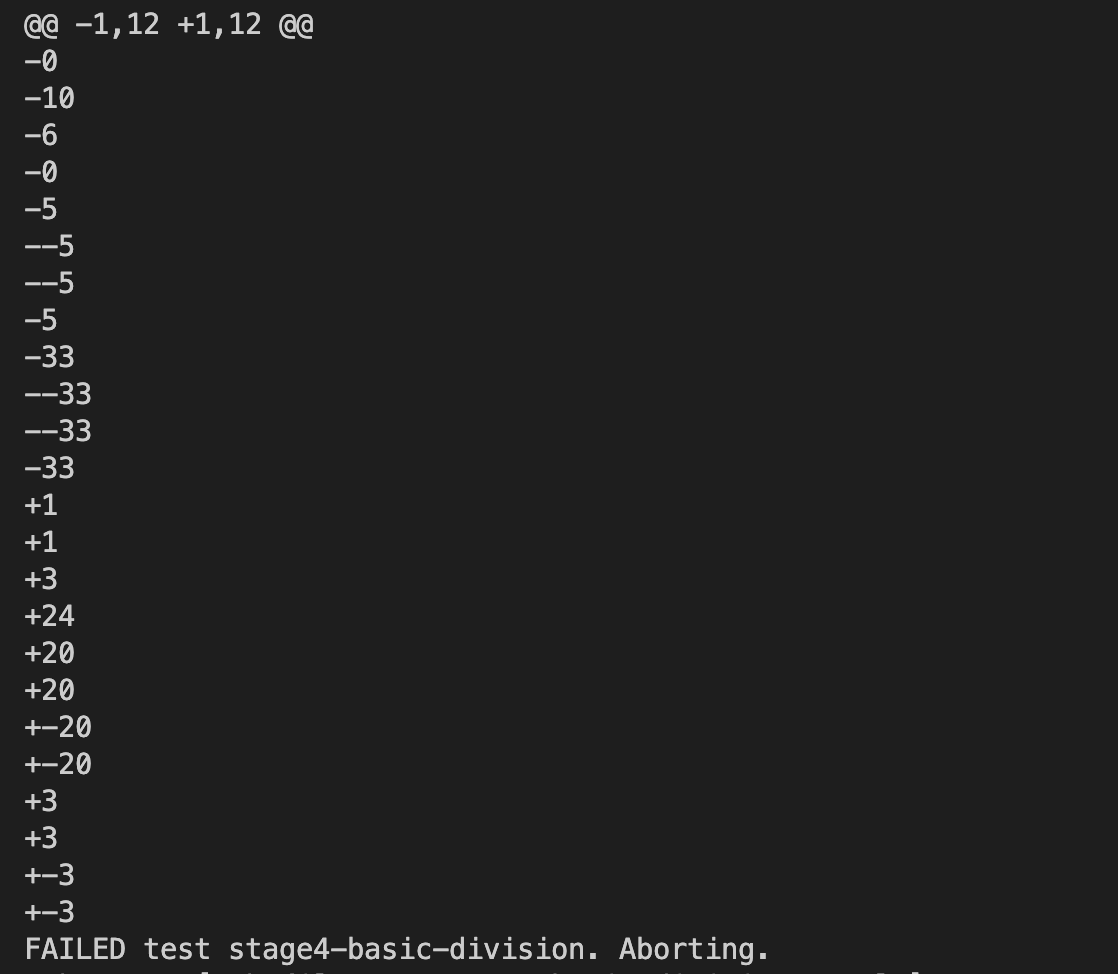The width and height of the screenshot is (1118, 974).
Task: Click the first --33 diff line
Action: (58, 394)
